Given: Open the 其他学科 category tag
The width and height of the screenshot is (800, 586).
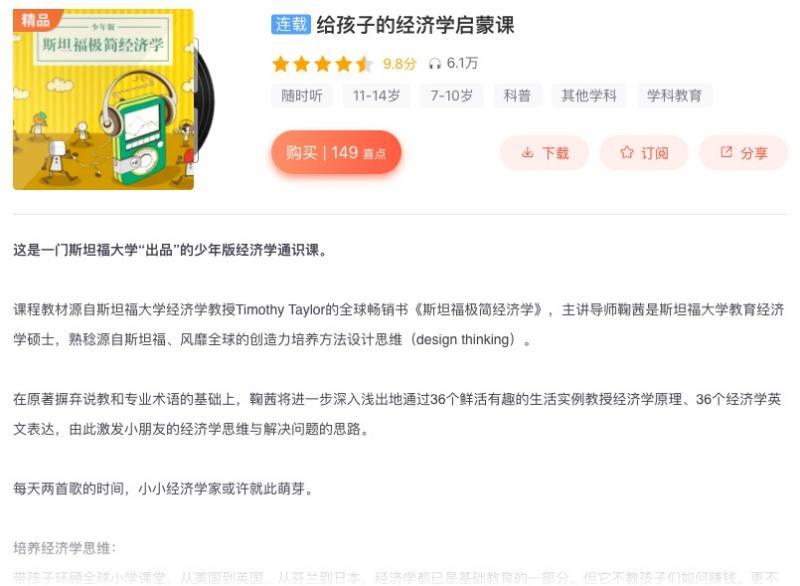Looking at the screenshot, I should (589, 95).
